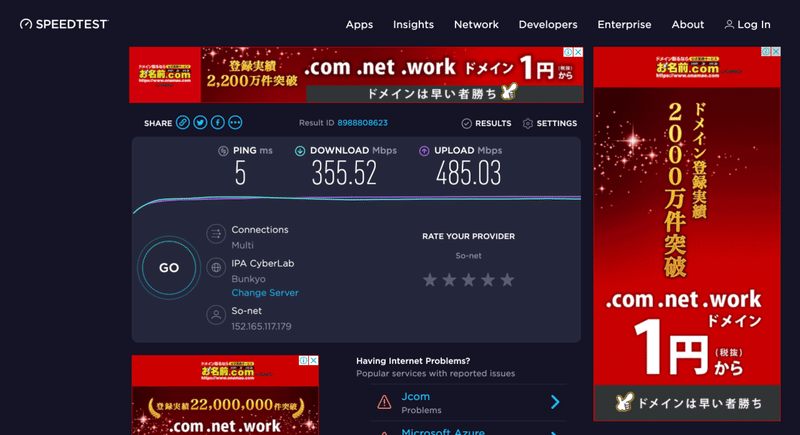
Task: Click the download value 355.52
Action: [344, 173]
